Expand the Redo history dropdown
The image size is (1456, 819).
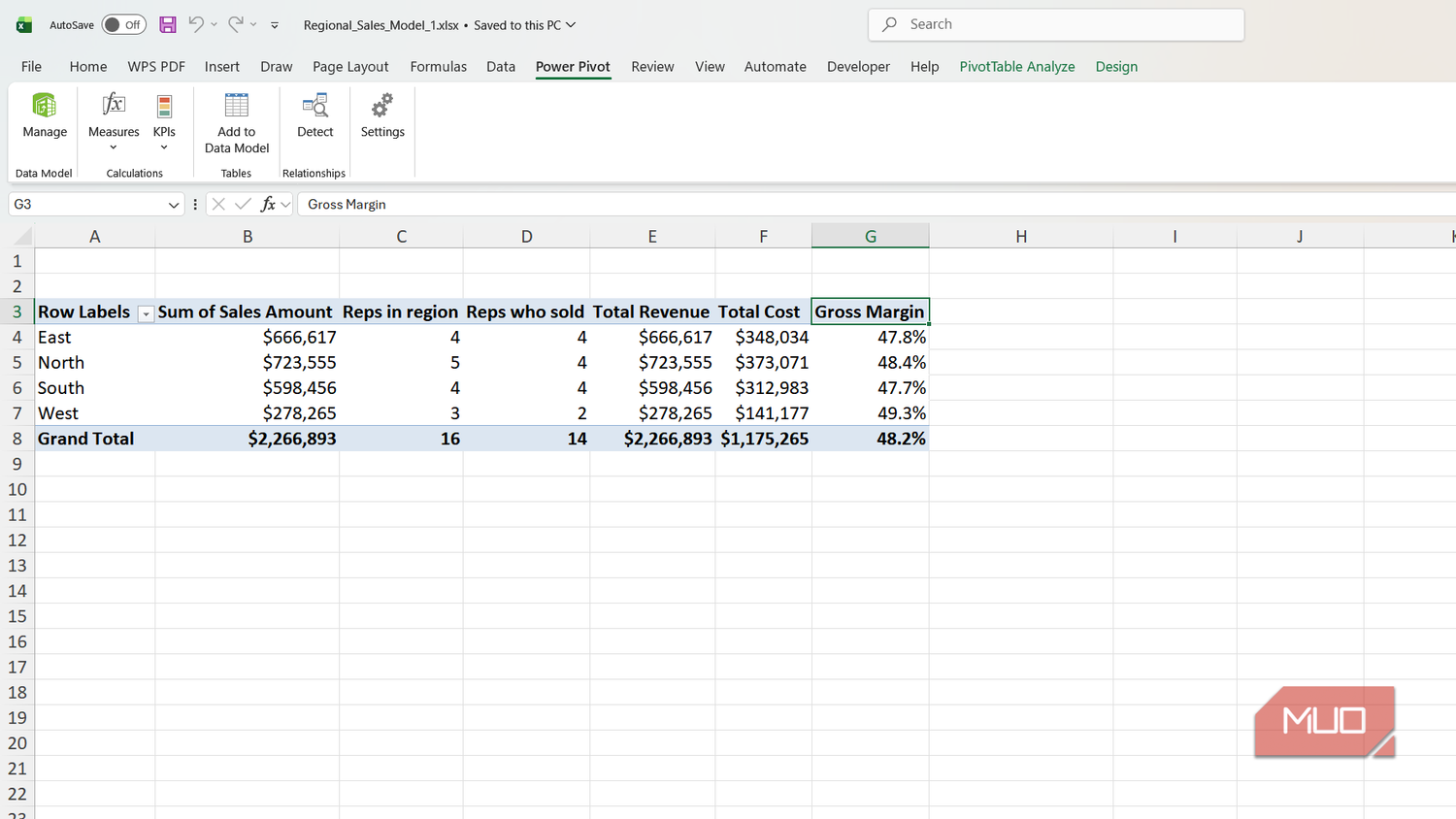(253, 24)
